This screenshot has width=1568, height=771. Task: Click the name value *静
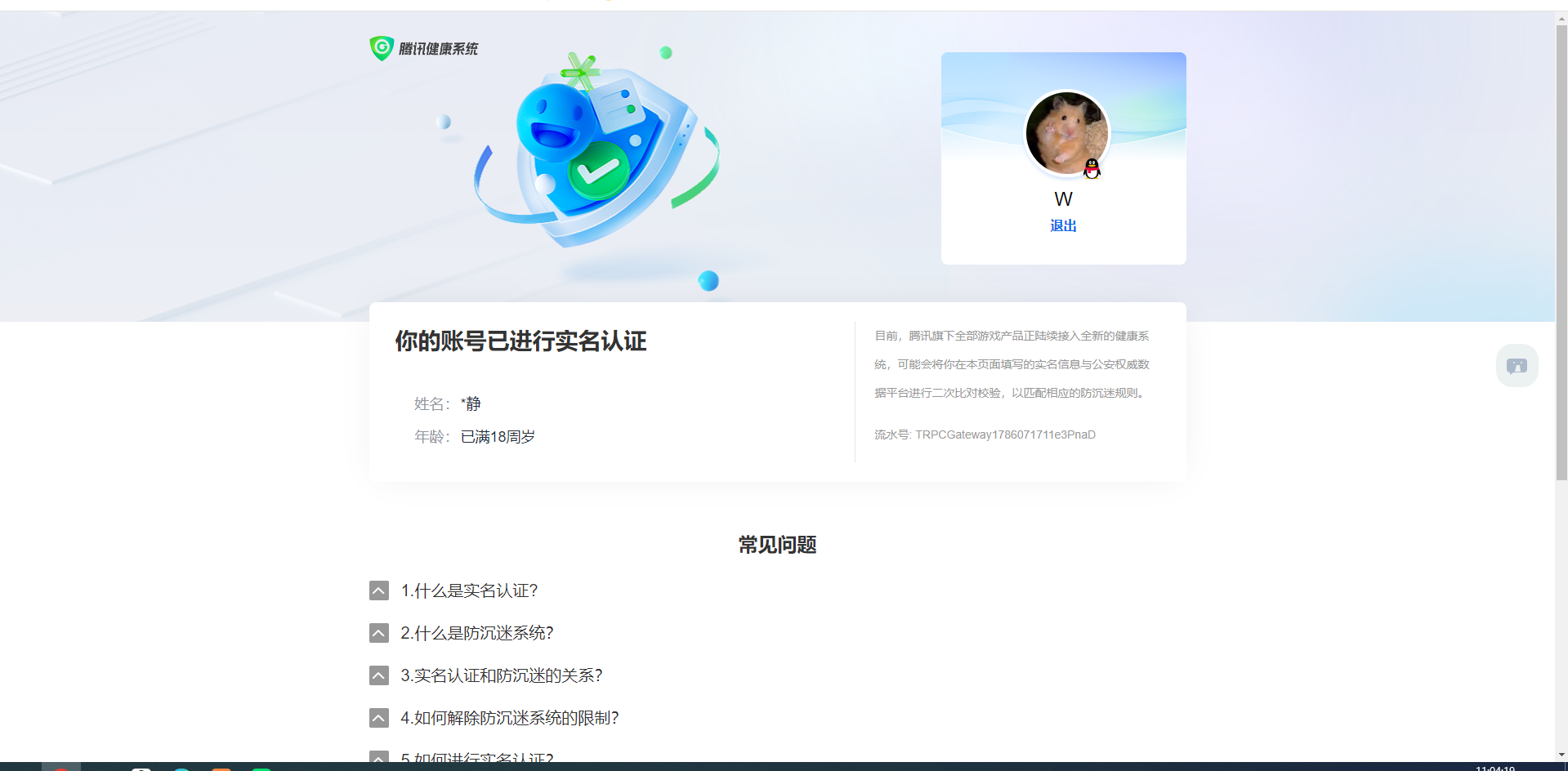[471, 403]
